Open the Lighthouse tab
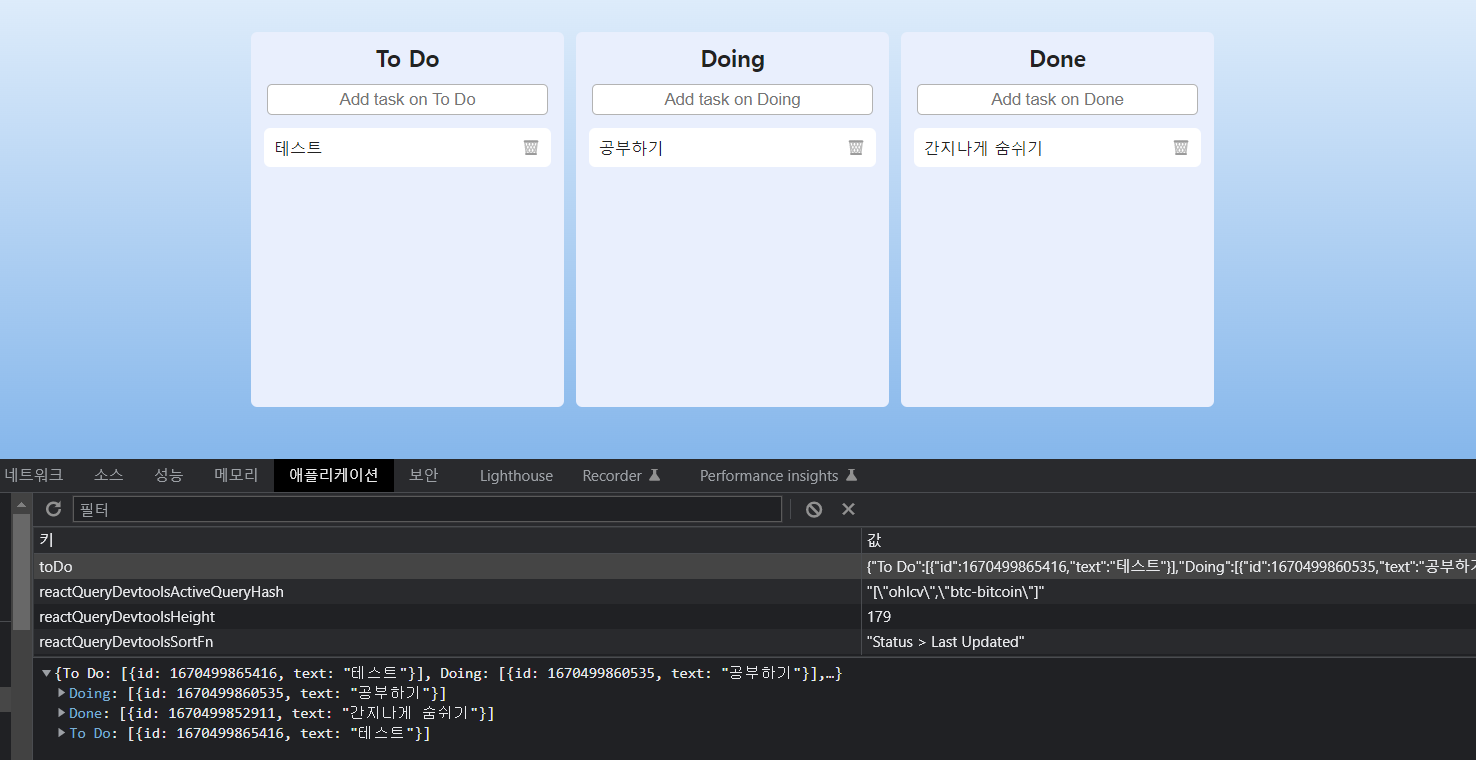This screenshot has height=760, width=1476. coord(516,475)
